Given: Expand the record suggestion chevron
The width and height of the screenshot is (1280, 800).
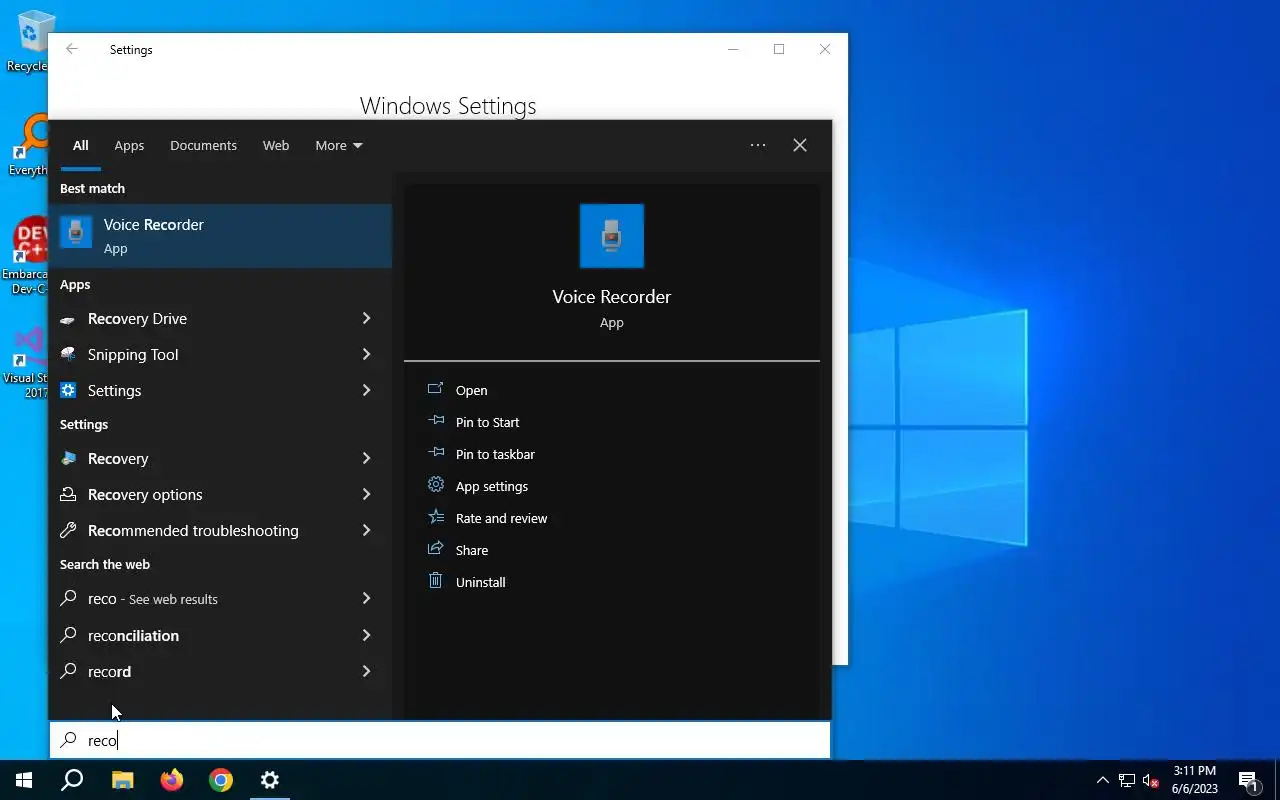Looking at the screenshot, I should [x=366, y=671].
